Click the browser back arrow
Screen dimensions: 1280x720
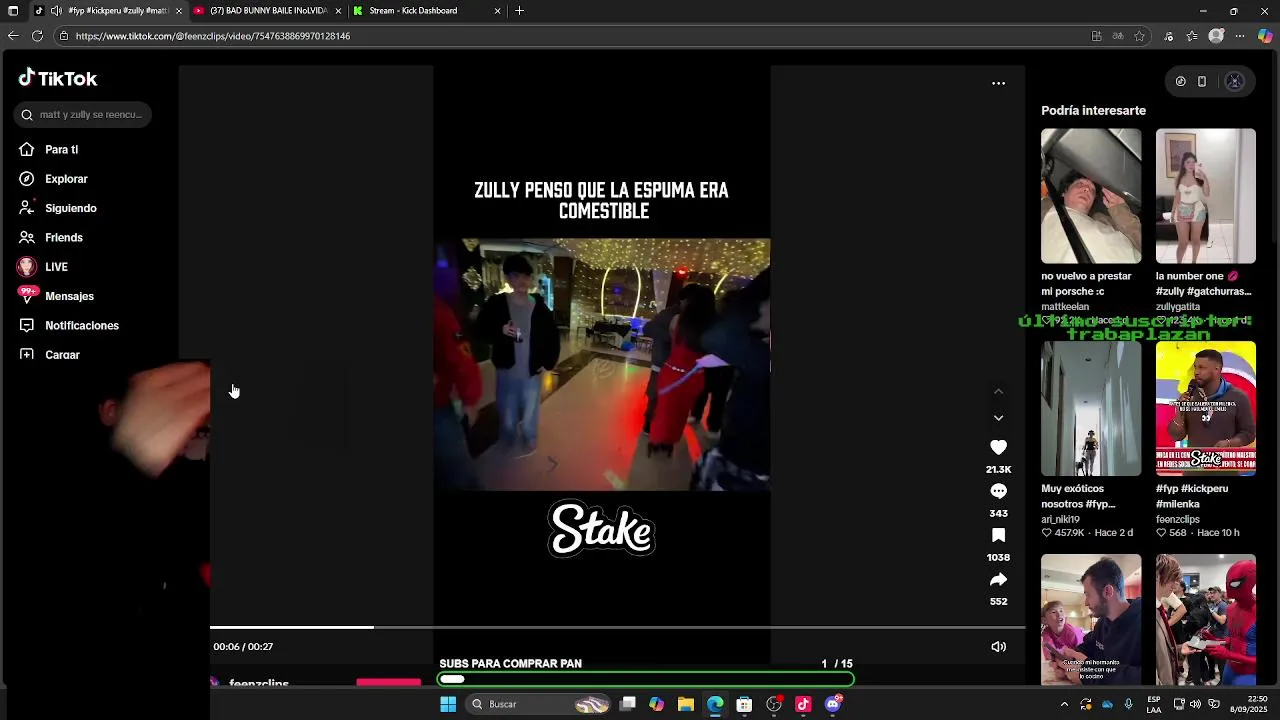point(13,36)
